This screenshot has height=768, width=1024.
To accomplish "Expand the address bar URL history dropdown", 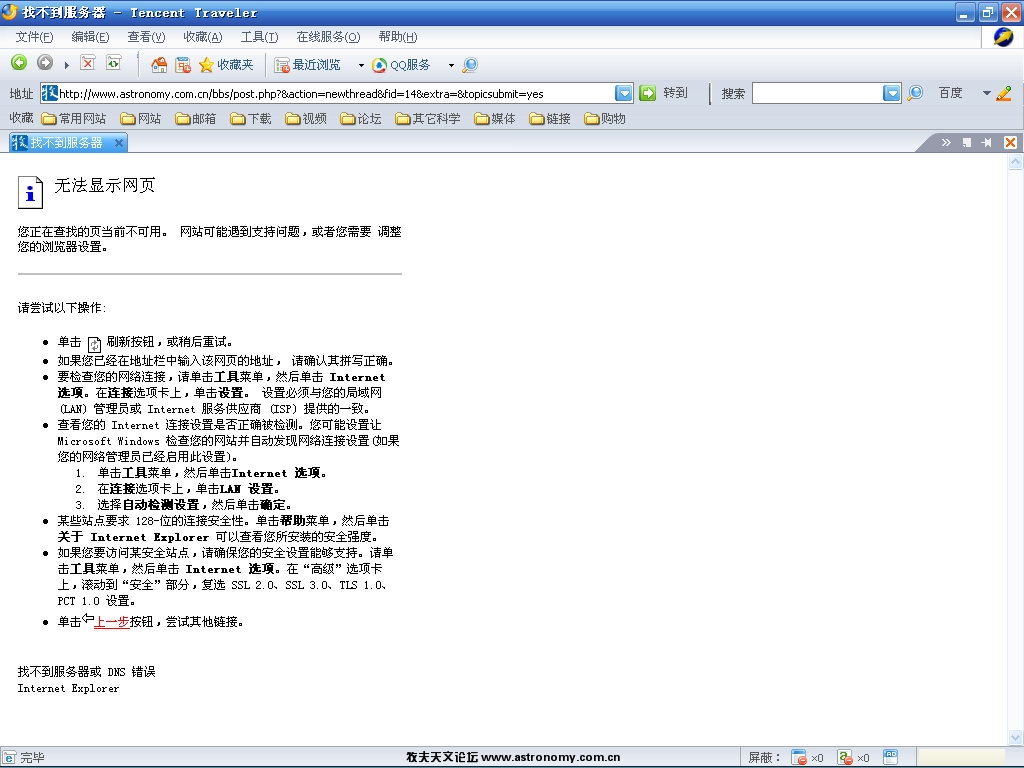I will coord(624,93).
